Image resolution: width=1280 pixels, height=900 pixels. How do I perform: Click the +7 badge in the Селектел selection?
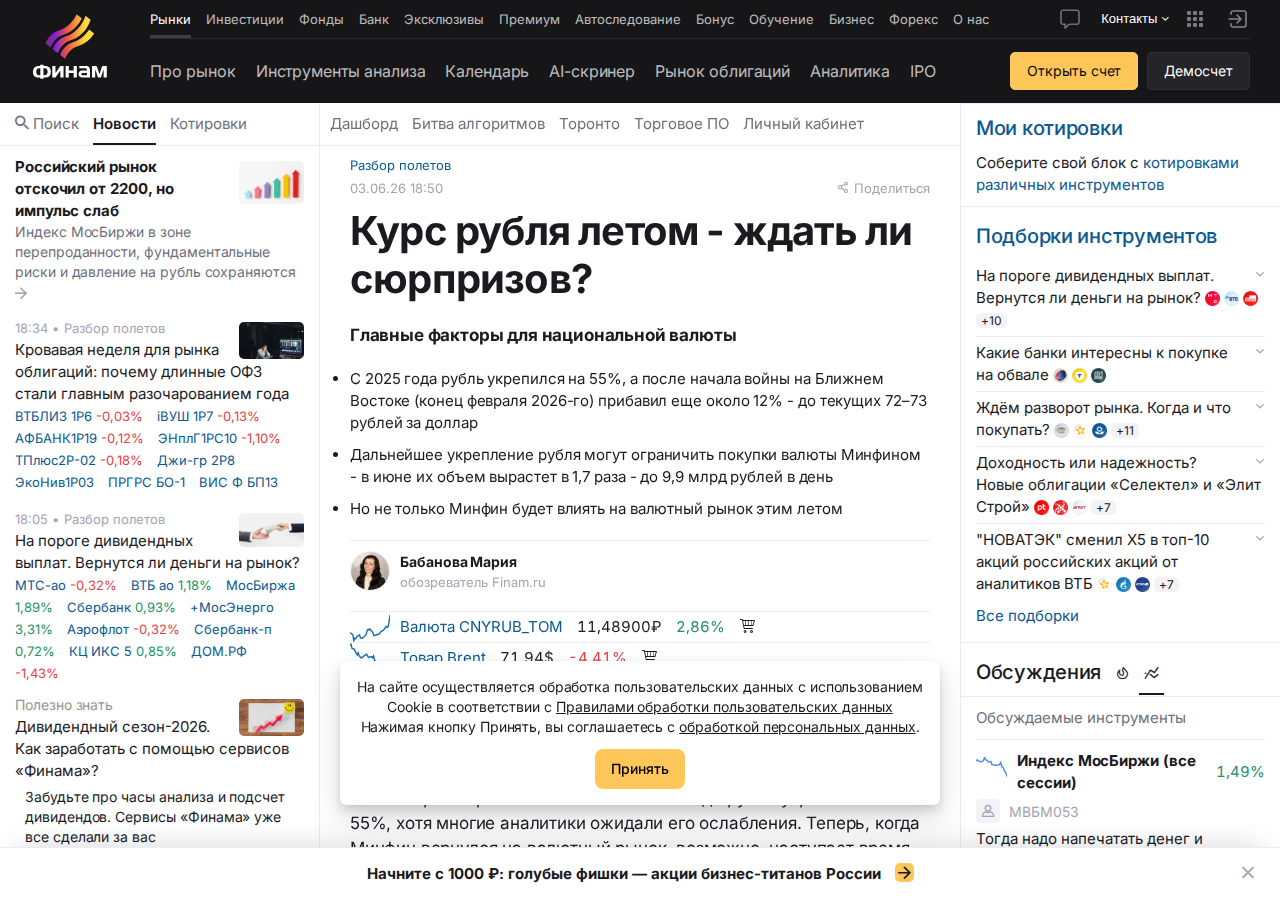[x=1103, y=508]
